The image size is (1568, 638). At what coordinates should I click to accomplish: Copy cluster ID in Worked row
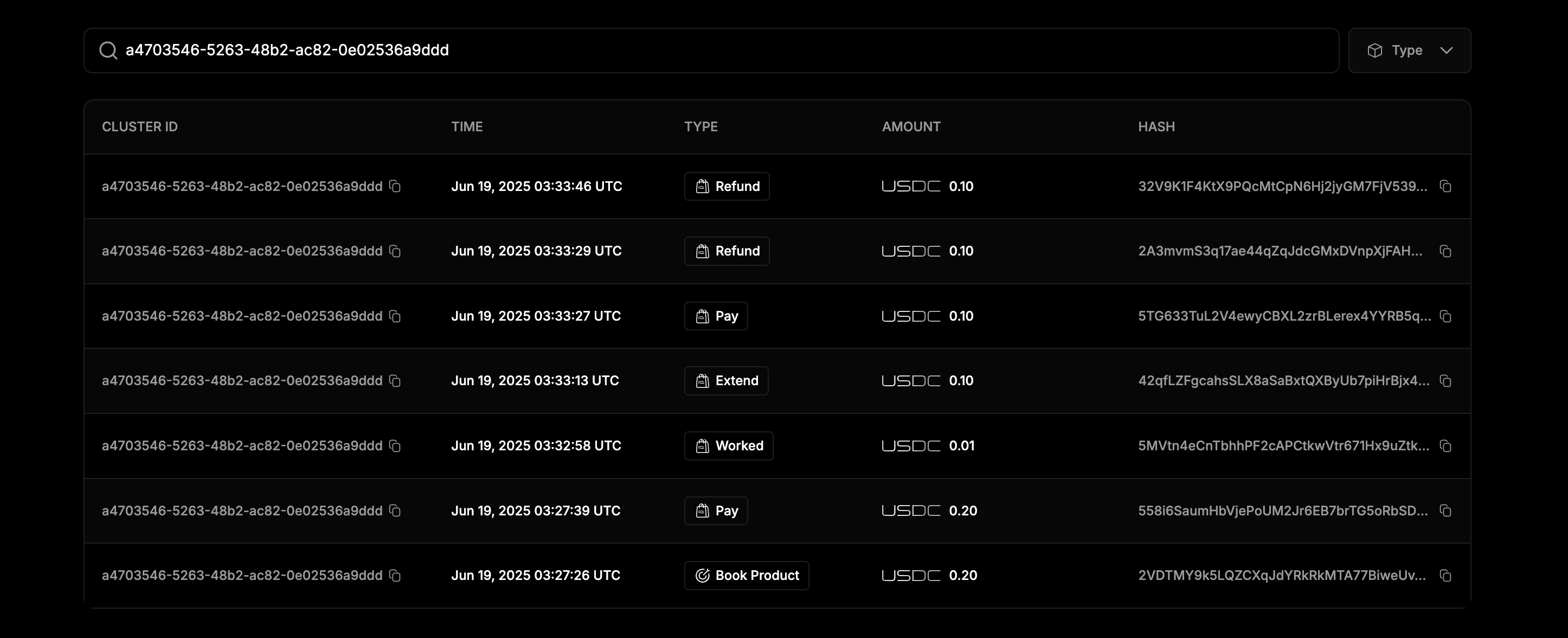(395, 446)
